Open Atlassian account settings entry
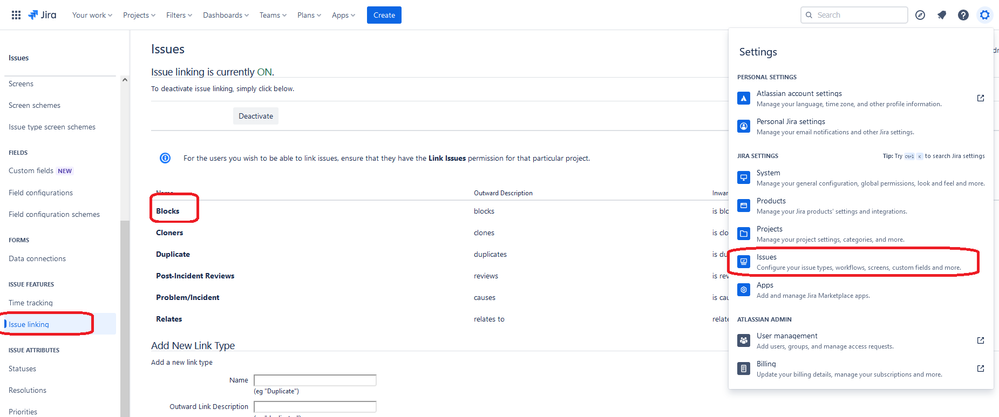Image resolution: width=999 pixels, height=417 pixels. [860, 98]
